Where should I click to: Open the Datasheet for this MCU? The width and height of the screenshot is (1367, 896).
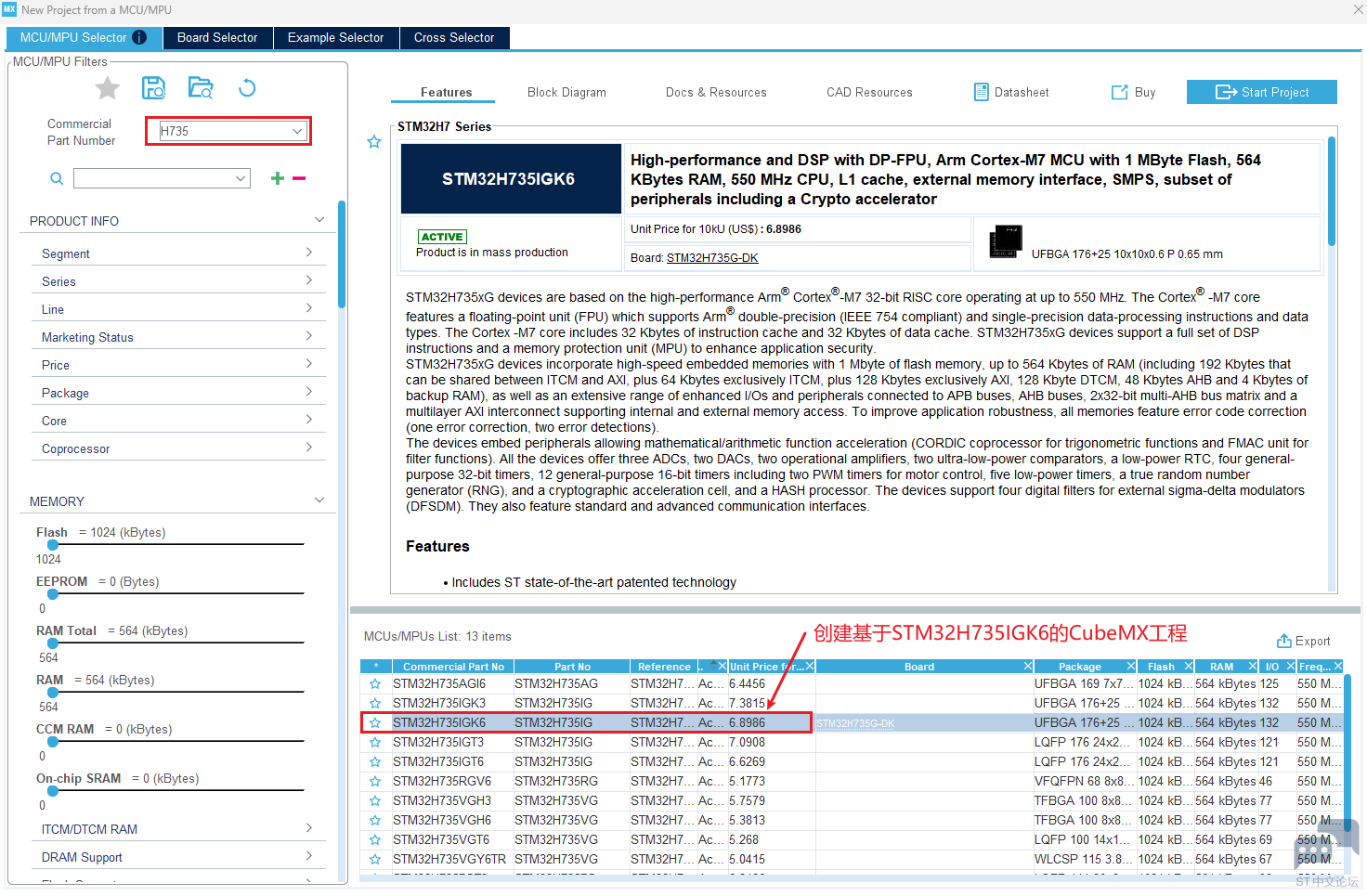[1011, 92]
